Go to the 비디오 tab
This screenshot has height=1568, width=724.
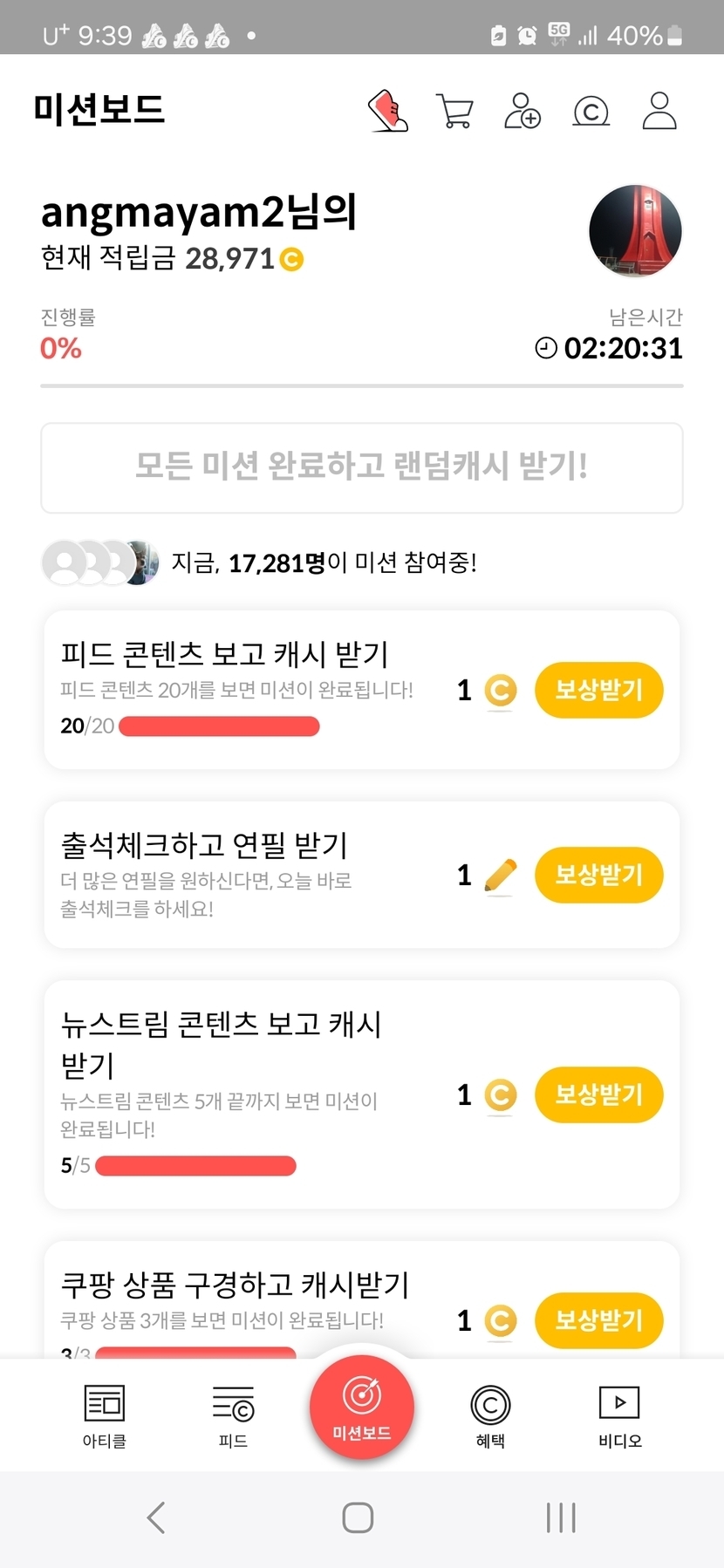tap(619, 1416)
